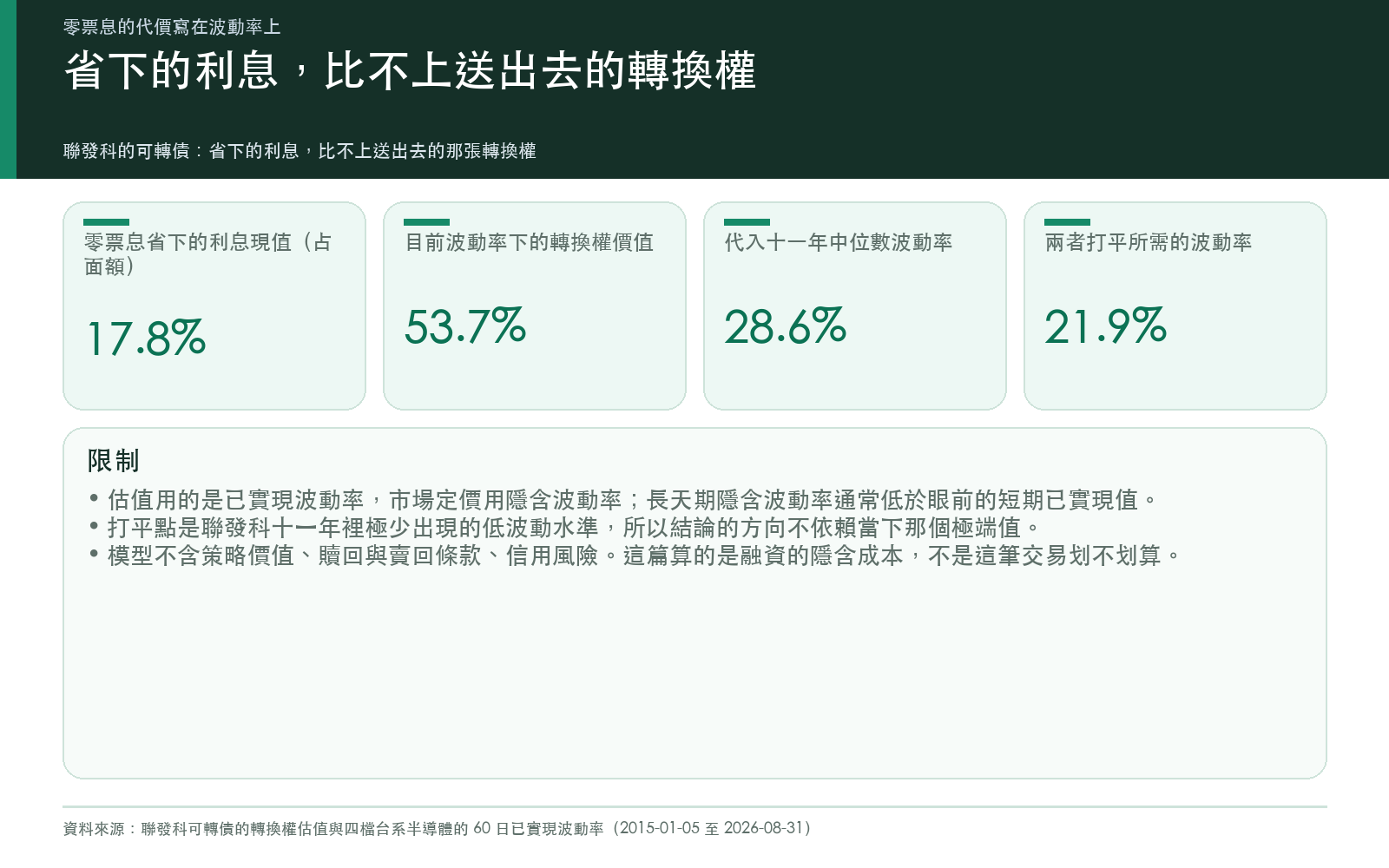
Task: Click the label 目前波動率下的轉換權價值
Action: pyautogui.click(x=529, y=242)
